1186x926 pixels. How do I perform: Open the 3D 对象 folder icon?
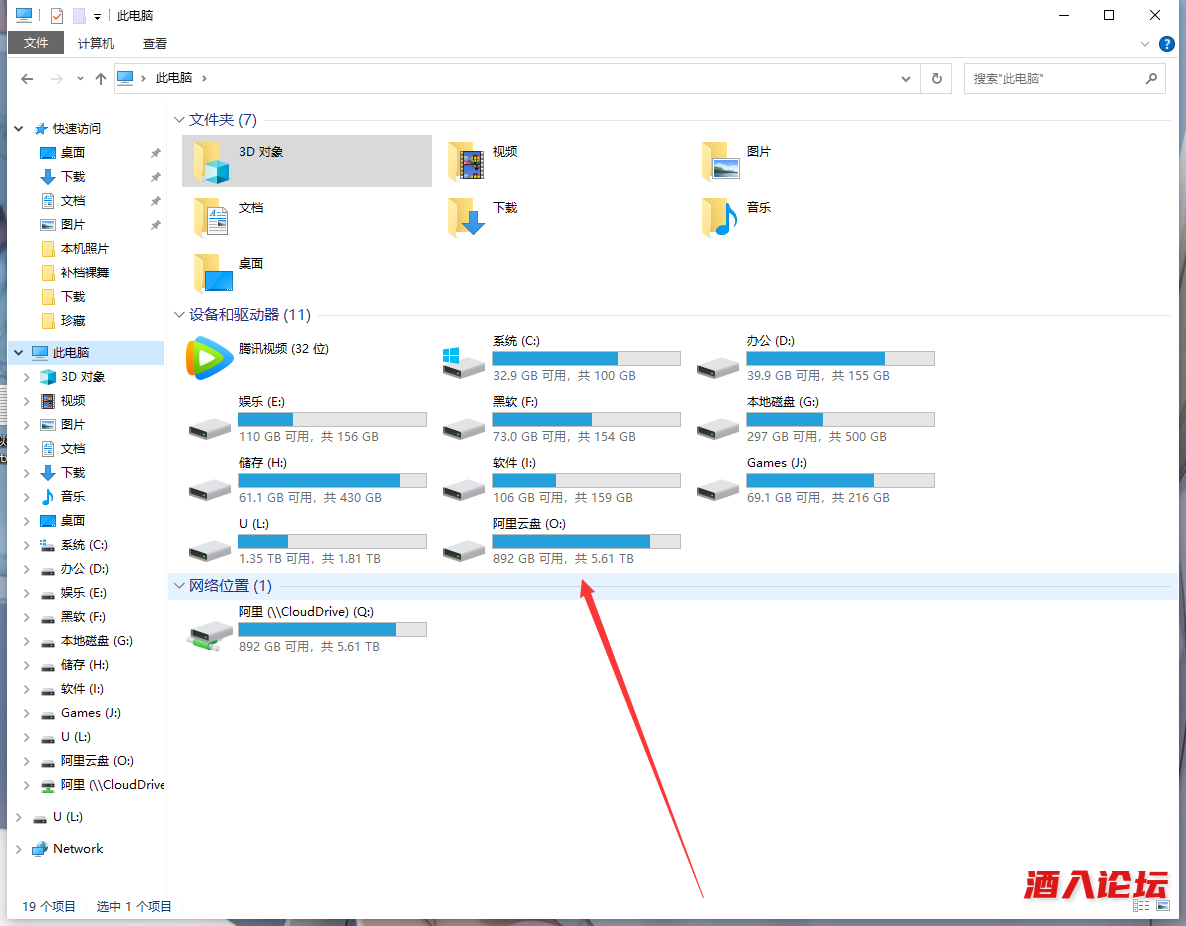pos(211,162)
